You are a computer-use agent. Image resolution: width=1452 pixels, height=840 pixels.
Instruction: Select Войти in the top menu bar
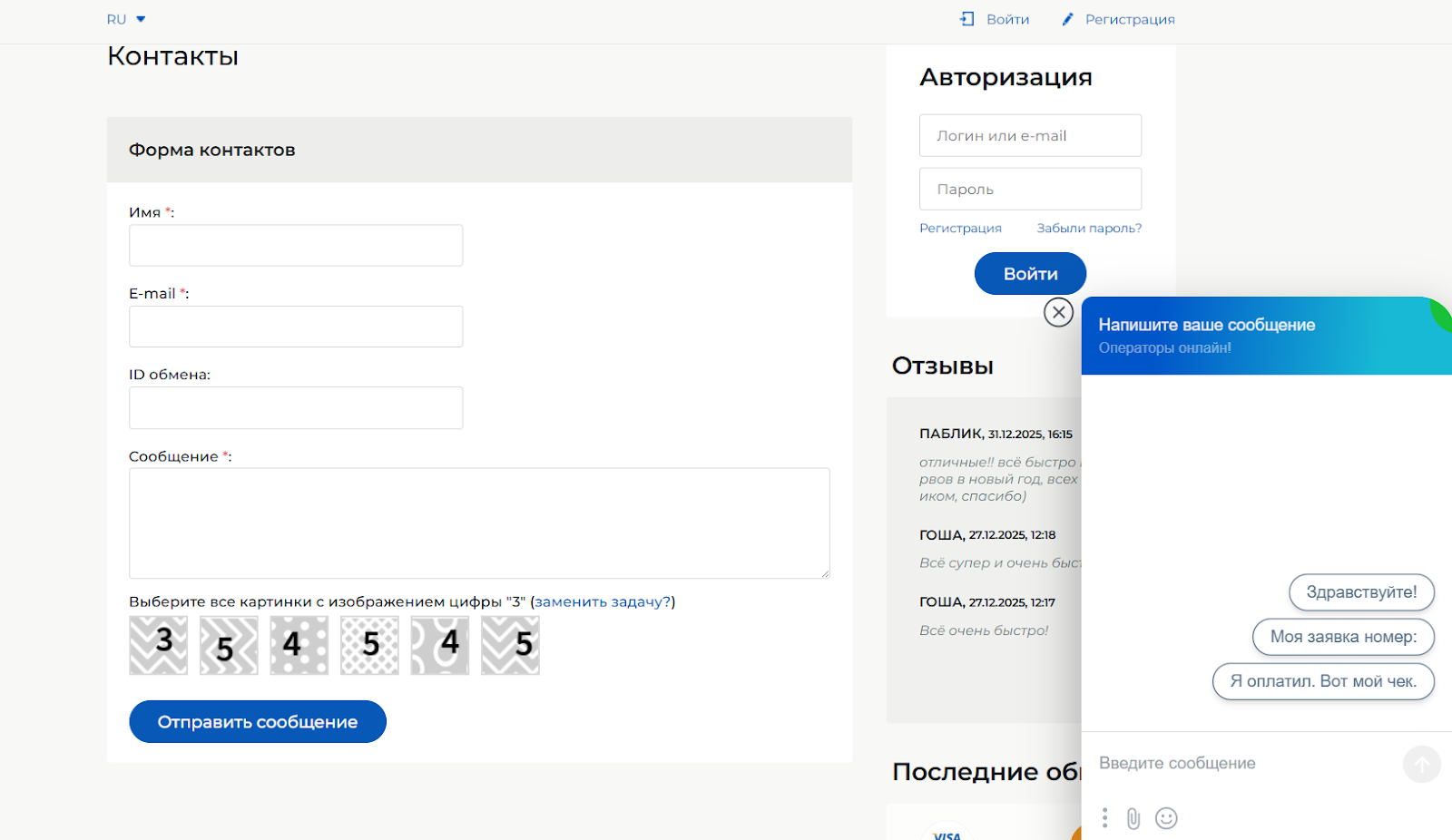[1007, 18]
